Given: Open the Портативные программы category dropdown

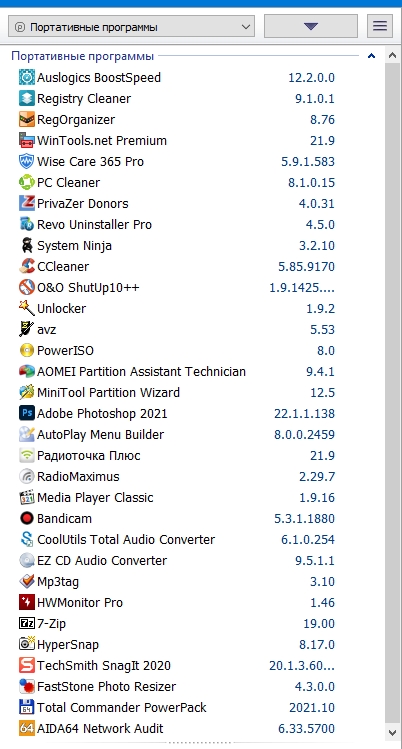Looking at the screenshot, I should [x=131, y=27].
